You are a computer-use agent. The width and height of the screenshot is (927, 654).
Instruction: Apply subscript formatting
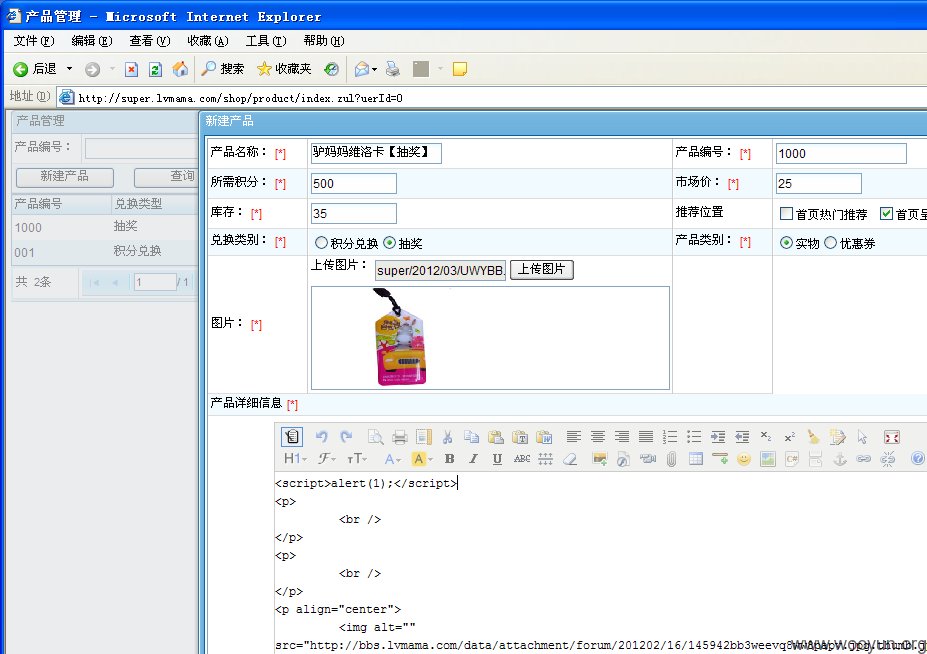point(766,437)
